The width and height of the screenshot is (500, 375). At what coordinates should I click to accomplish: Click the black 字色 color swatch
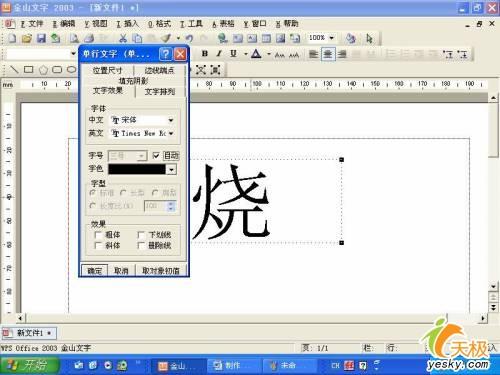click(x=137, y=169)
